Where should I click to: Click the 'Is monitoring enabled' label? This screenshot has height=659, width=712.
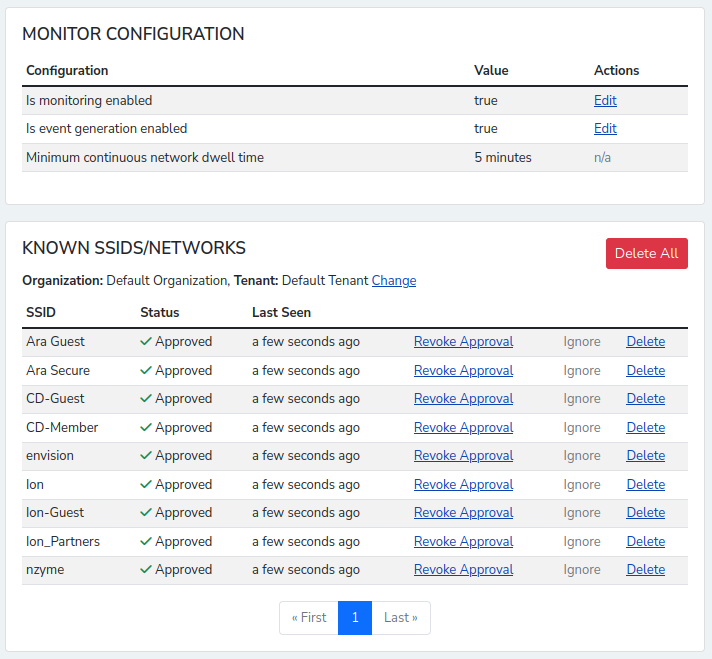pyautogui.click(x=89, y=100)
